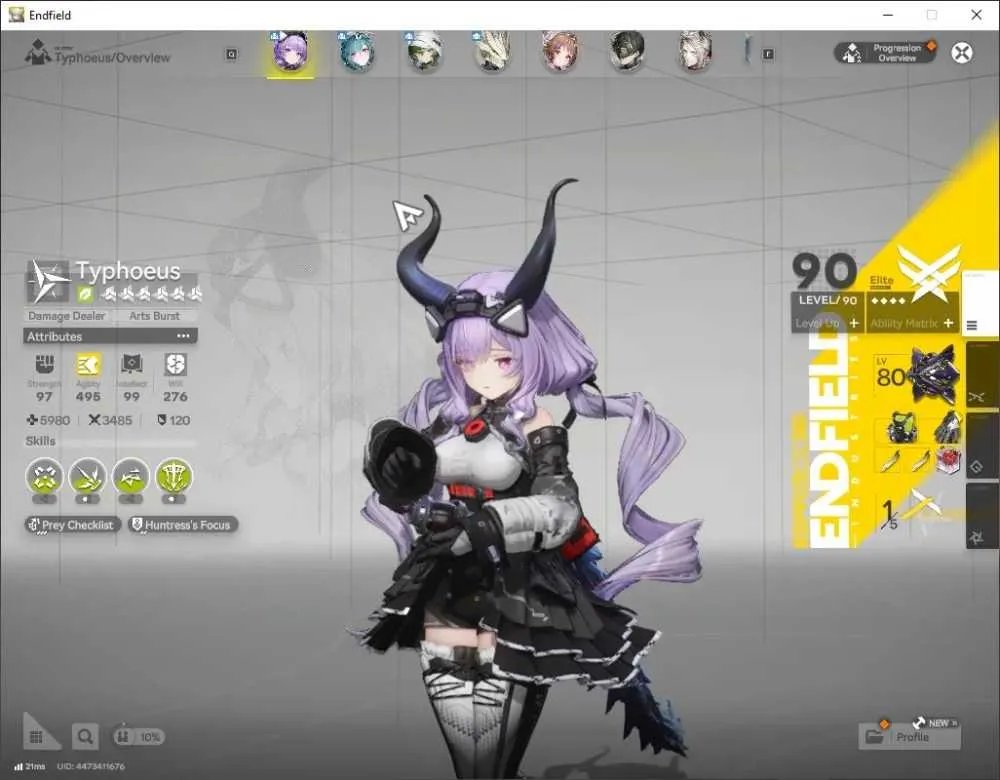Screen dimensions: 1000x780
Task: Open the red crystal tactical item slot
Action: pyautogui.click(x=948, y=461)
